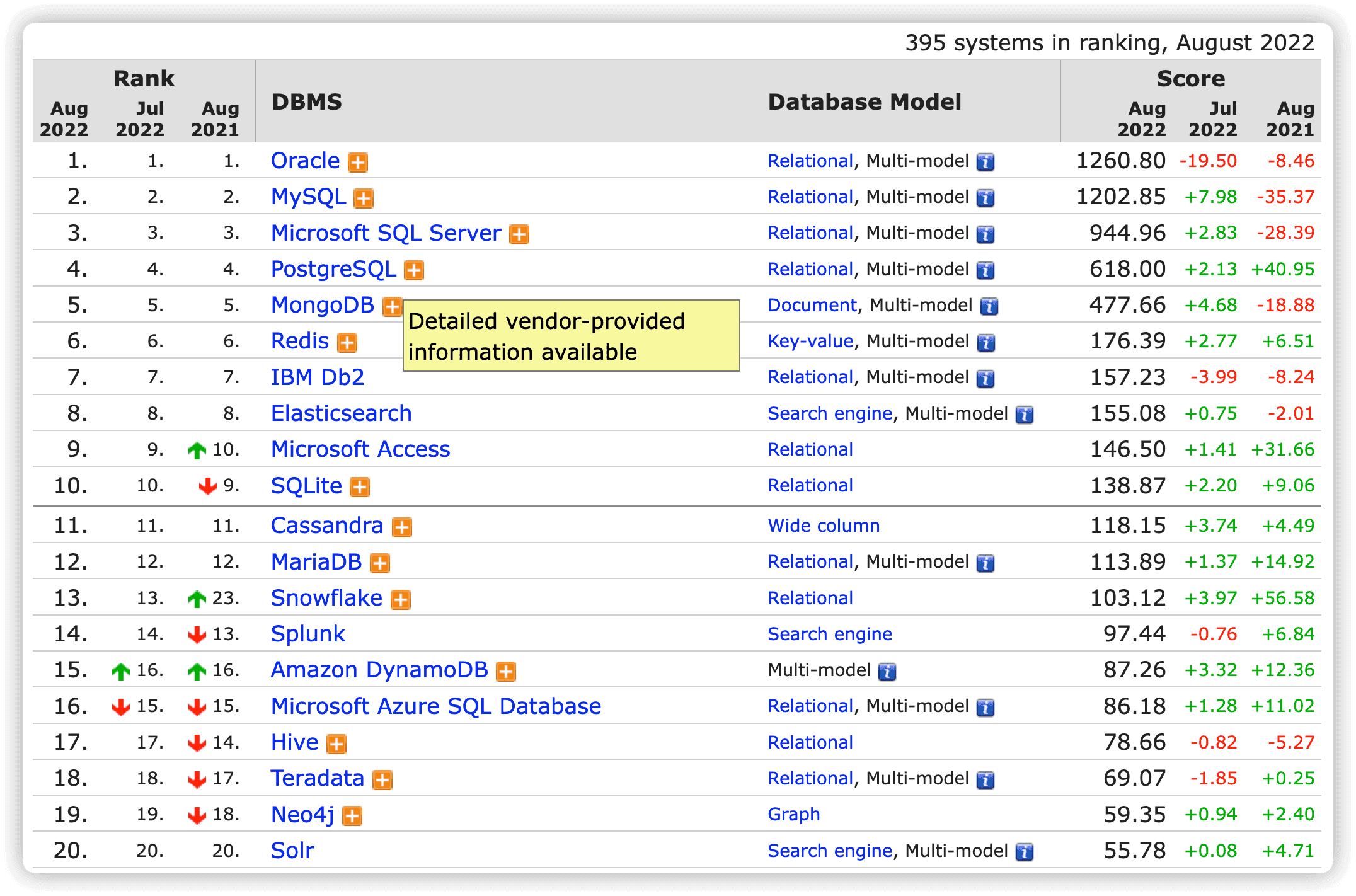The image size is (1356, 896).
Task: Click the Key-value model link for Redis
Action: 810,342
